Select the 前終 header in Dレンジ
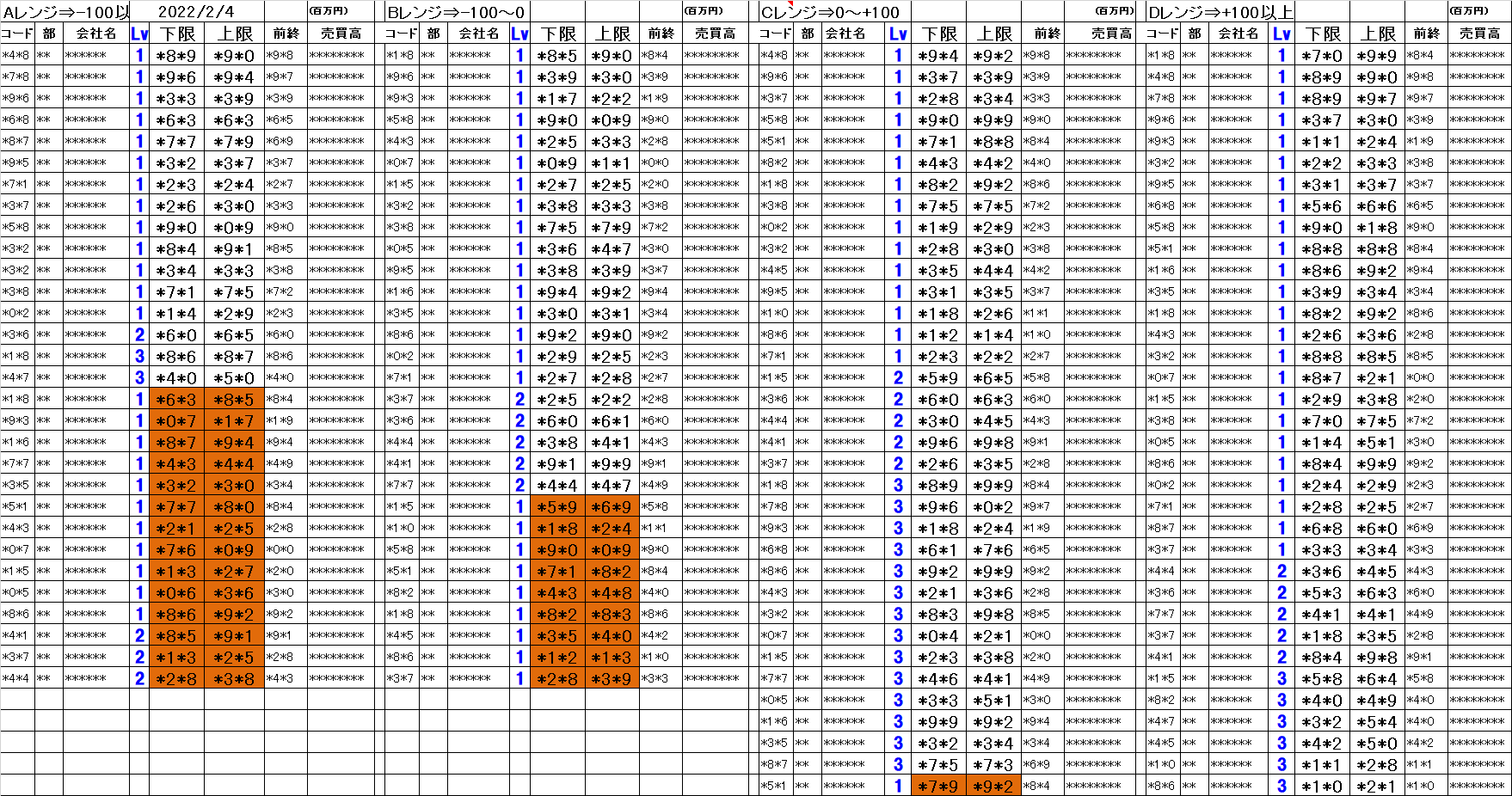1512x796 pixels. pyautogui.click(x=1426, y=34)
